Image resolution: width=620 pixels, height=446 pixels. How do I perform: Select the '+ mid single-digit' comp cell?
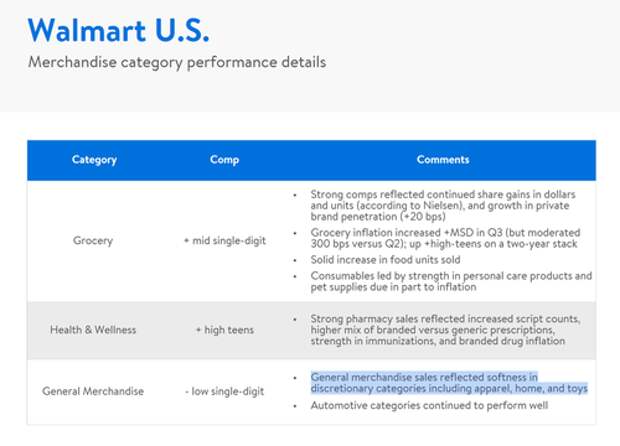tap(225, 240)
